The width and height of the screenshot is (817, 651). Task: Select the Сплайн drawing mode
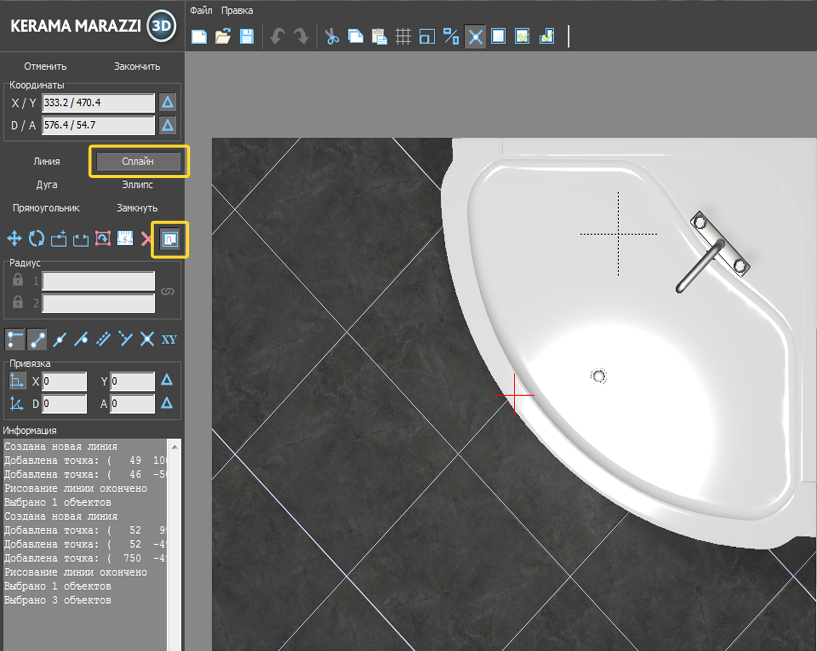tap(138, 162)
